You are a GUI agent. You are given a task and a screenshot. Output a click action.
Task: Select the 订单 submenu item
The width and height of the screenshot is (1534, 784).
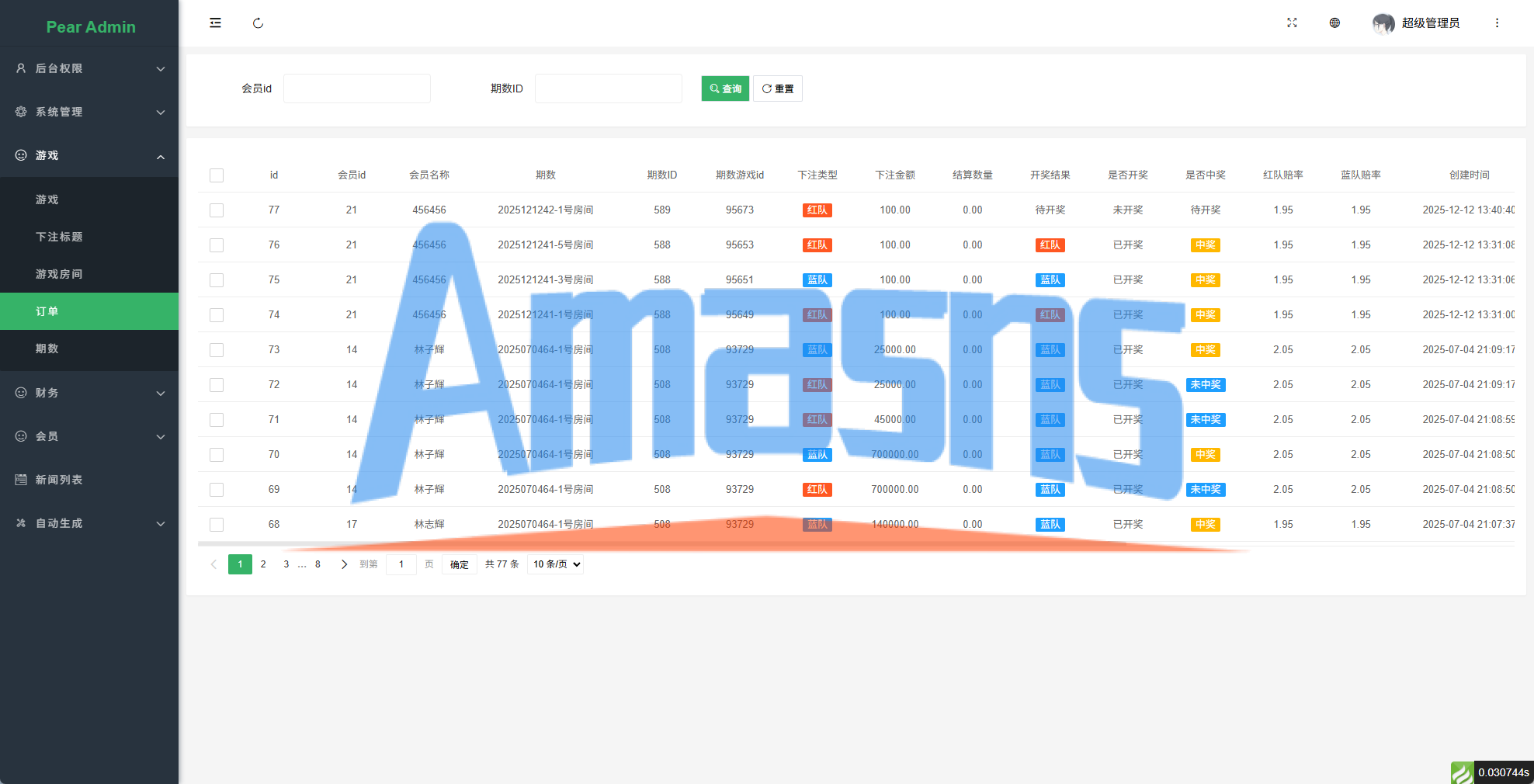(x=89, y=311)
